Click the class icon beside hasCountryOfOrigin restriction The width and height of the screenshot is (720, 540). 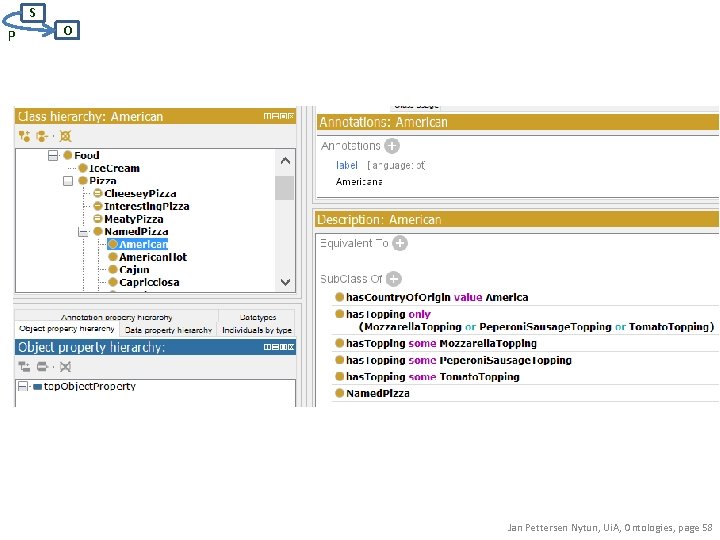(339, 297)
